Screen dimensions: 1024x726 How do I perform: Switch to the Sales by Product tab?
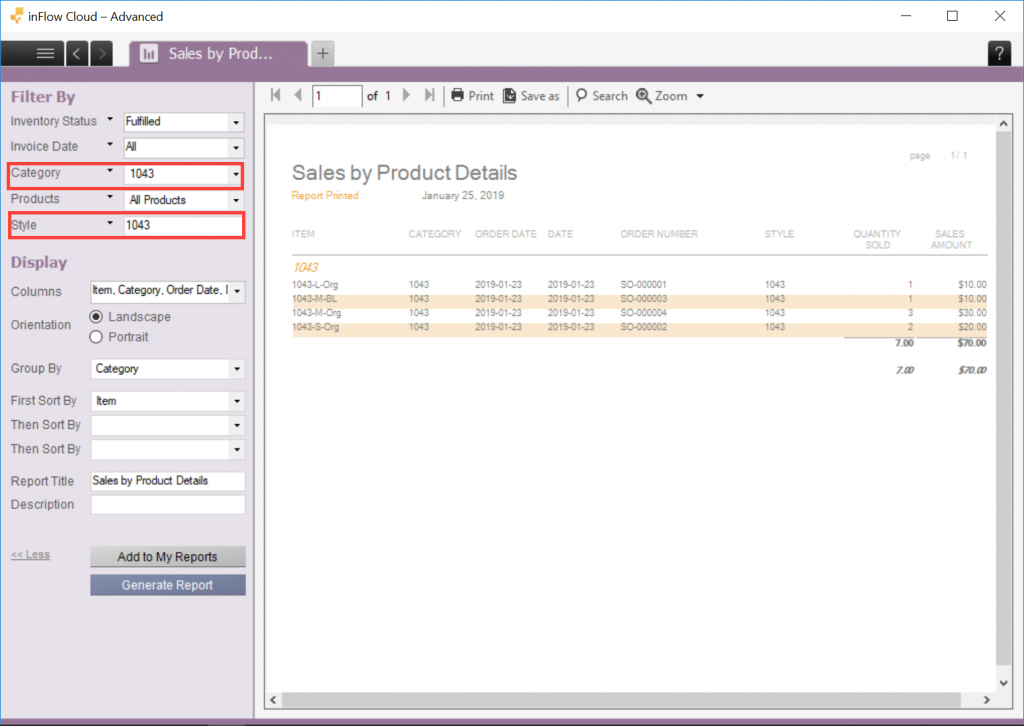[x=217, y=54]
